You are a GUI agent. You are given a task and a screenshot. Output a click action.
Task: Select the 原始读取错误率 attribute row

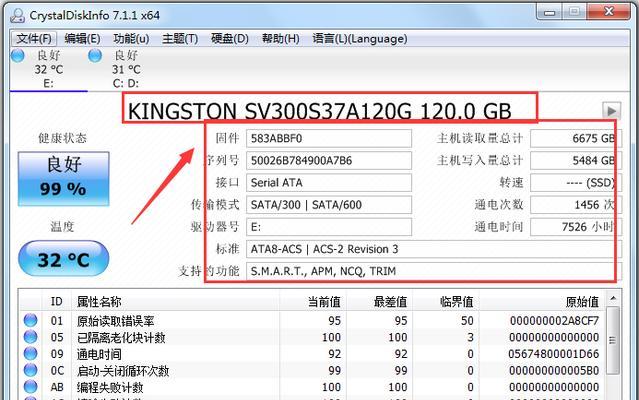(312, 321)
